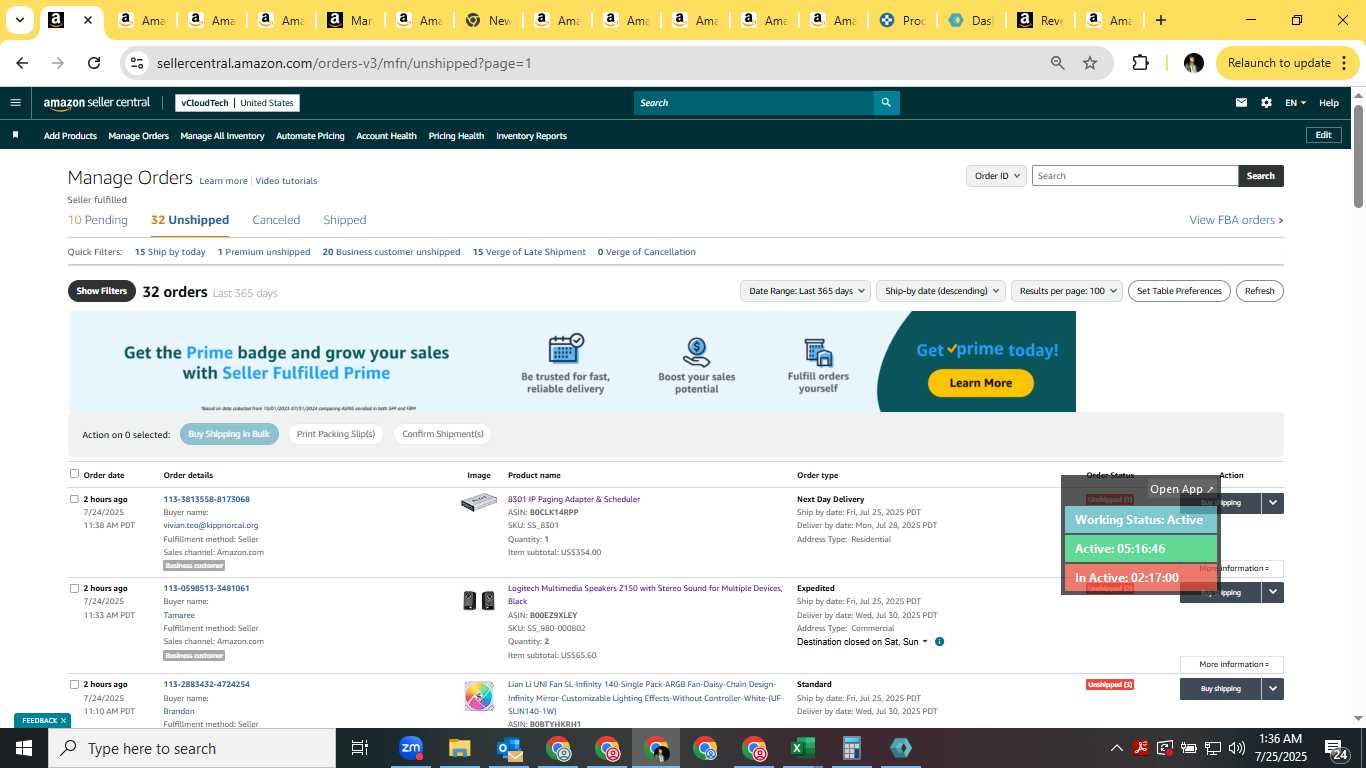
Task: Open File Explorer in taskbar
Action: coord(459,748)
